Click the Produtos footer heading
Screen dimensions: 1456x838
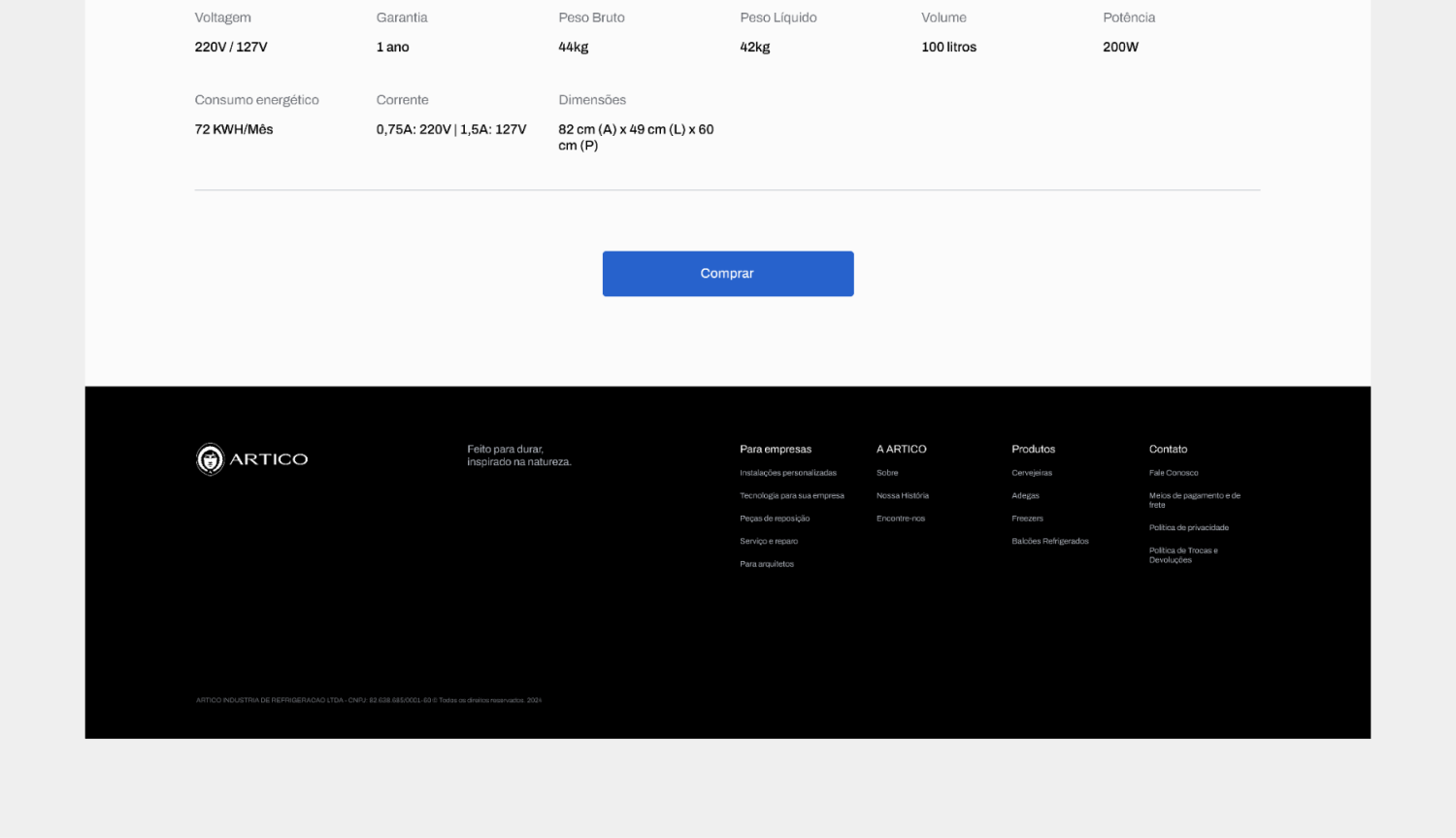(x=1033, y=450)
